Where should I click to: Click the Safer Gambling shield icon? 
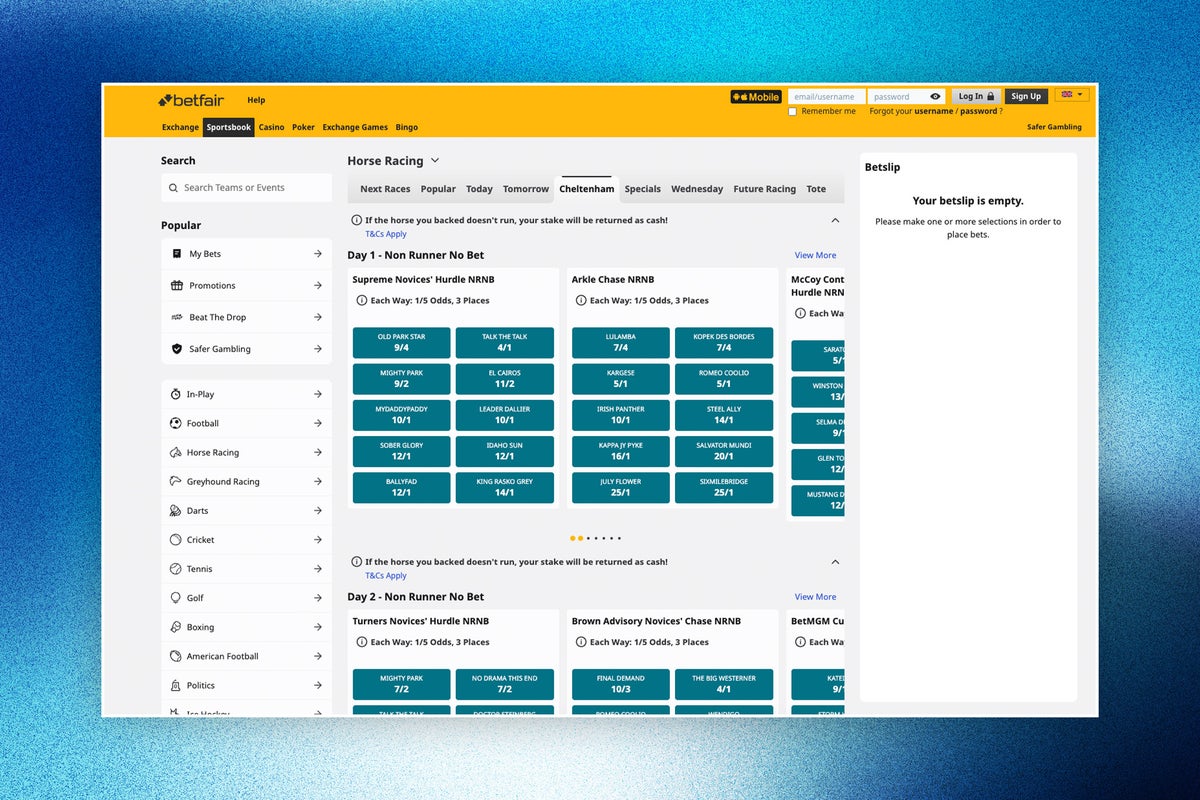pyautogui.click(x=177, y=349)
